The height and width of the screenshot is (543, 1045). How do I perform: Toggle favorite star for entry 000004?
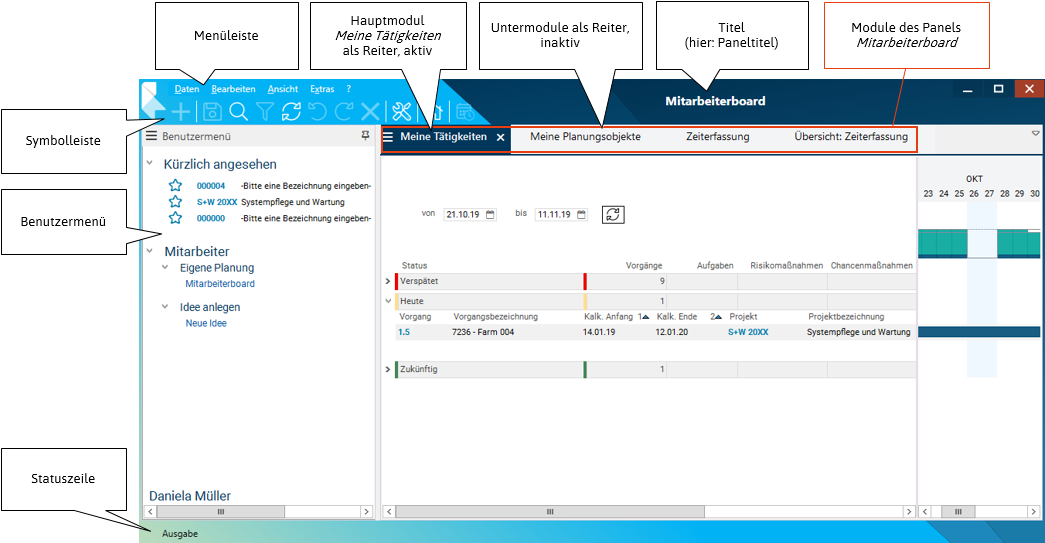pyautogui.click(x=176, y=186)
